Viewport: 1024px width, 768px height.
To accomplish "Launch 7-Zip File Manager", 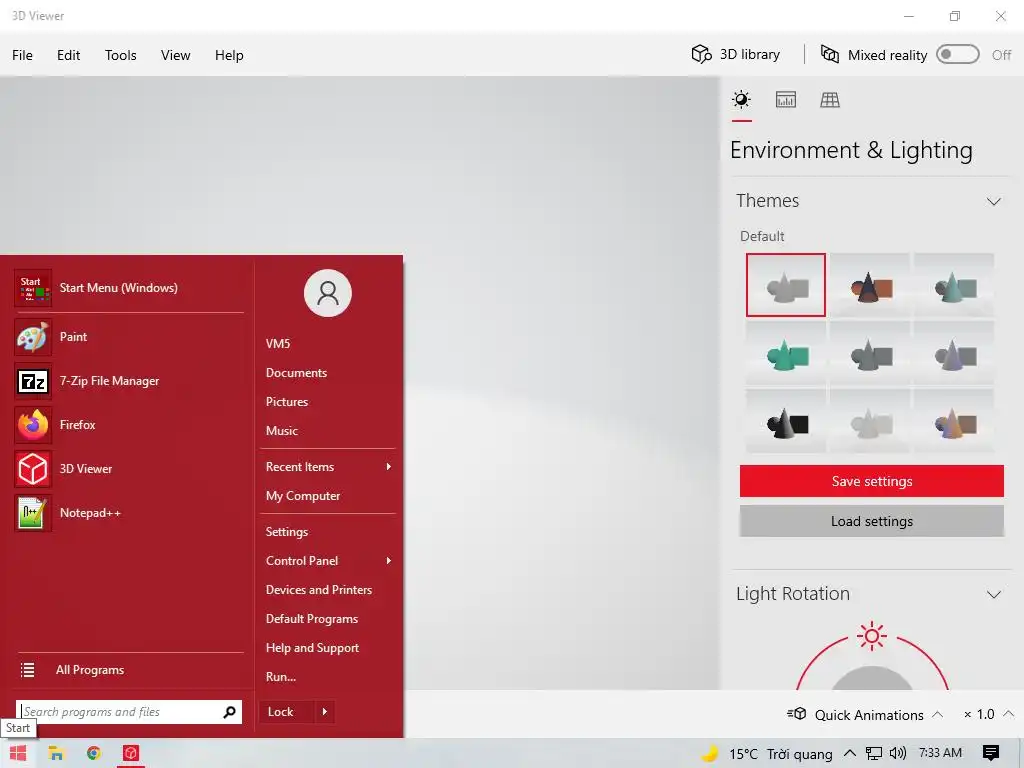I will pos(129,381).
